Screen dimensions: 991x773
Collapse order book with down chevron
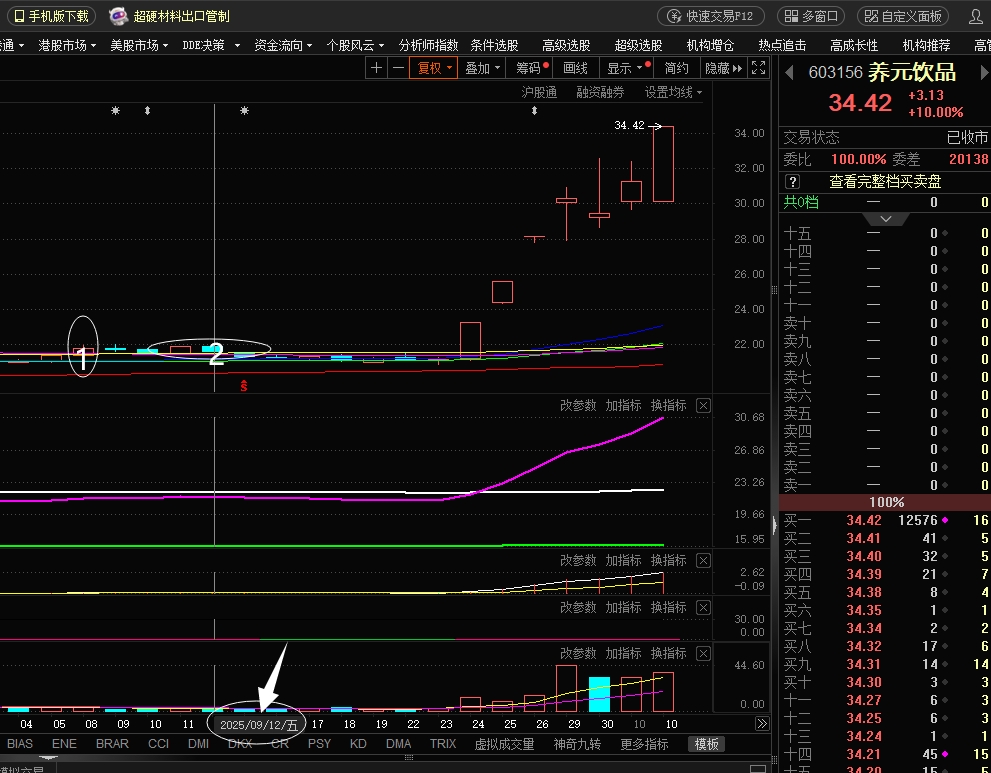[x=885, y=219]
